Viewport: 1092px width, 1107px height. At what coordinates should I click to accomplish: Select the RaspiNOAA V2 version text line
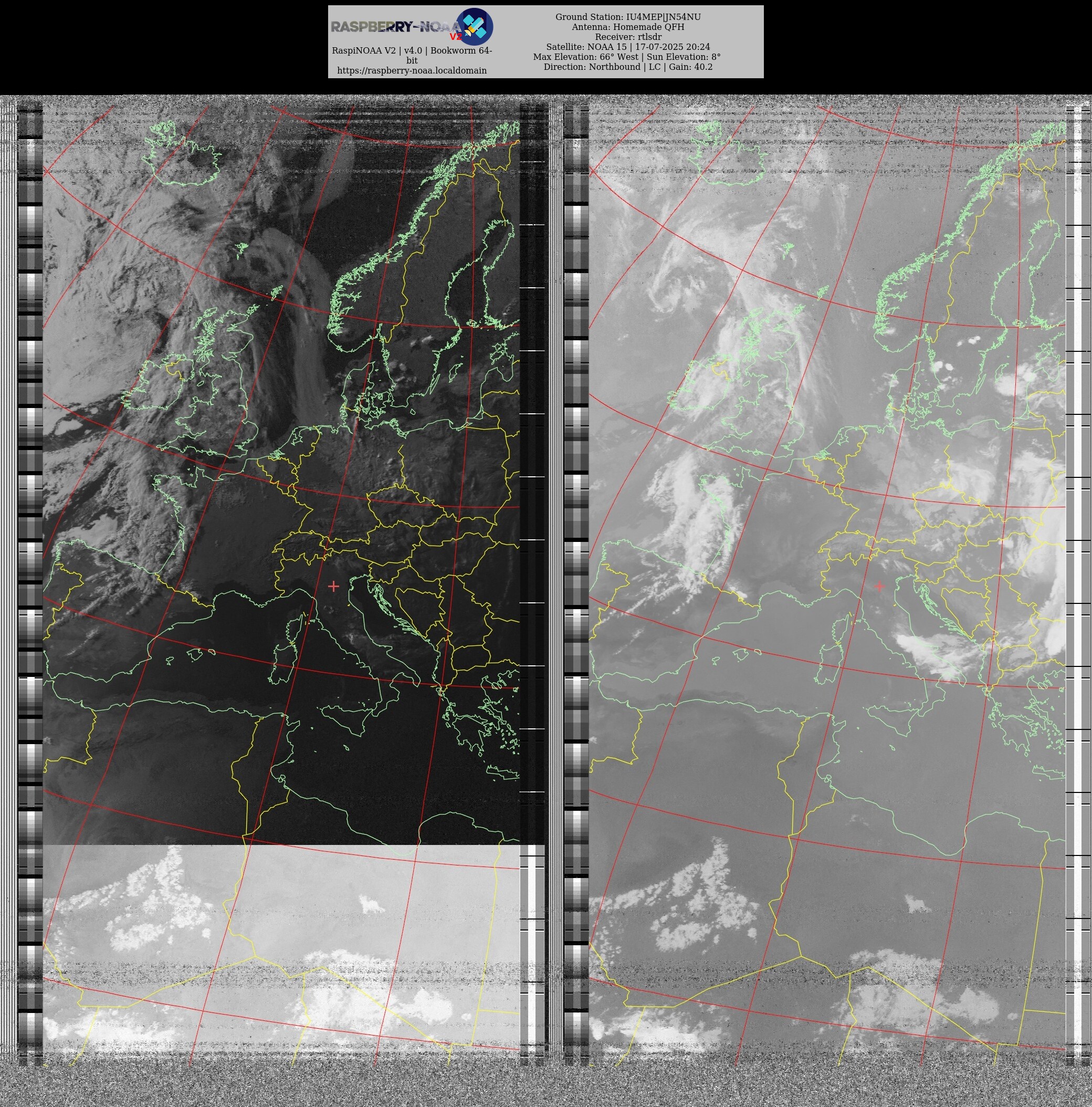tap(412, 56)
